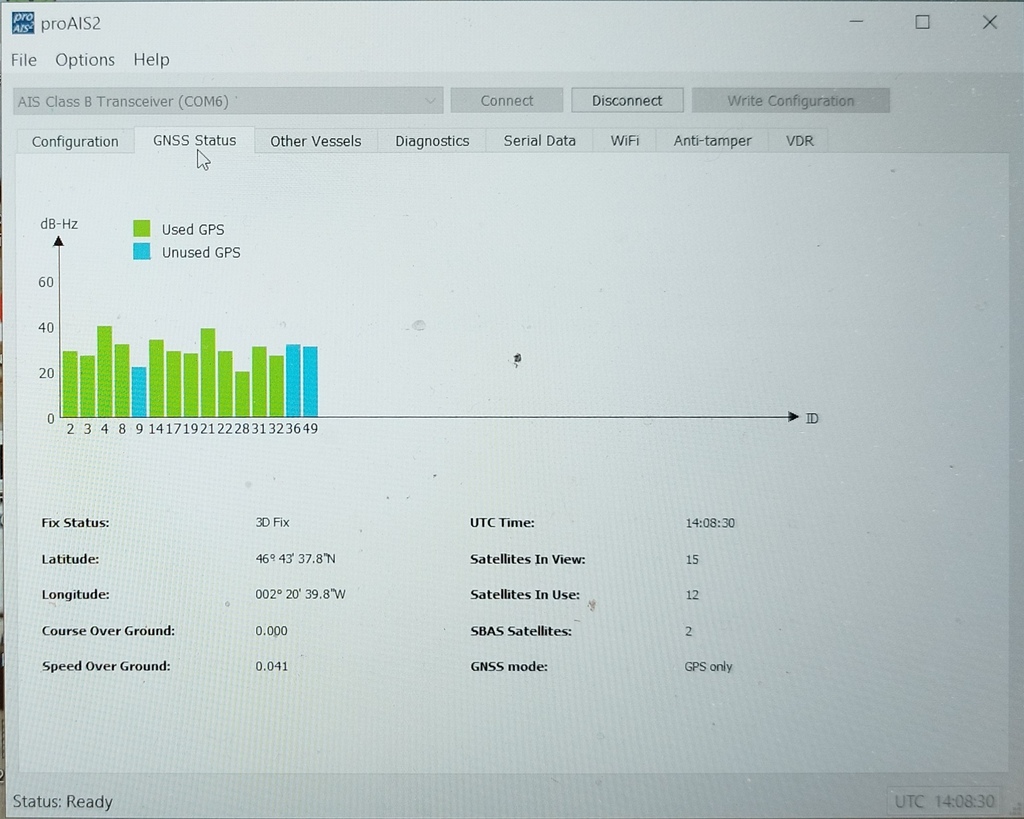Click the 'GPS only' GNSS mode value

click(709, 667)
